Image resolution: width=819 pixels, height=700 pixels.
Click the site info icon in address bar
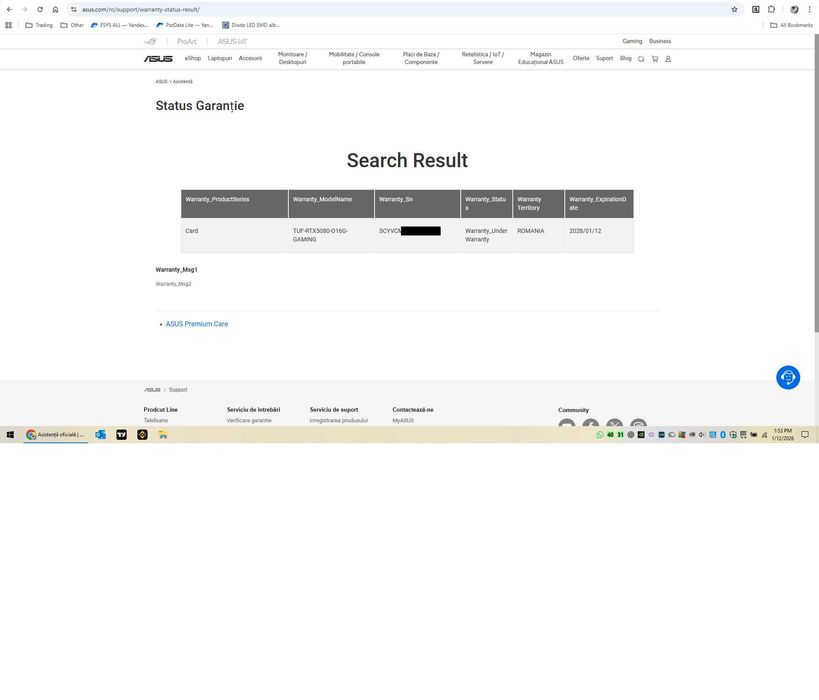pyautogui.click(x=74, y=9)
